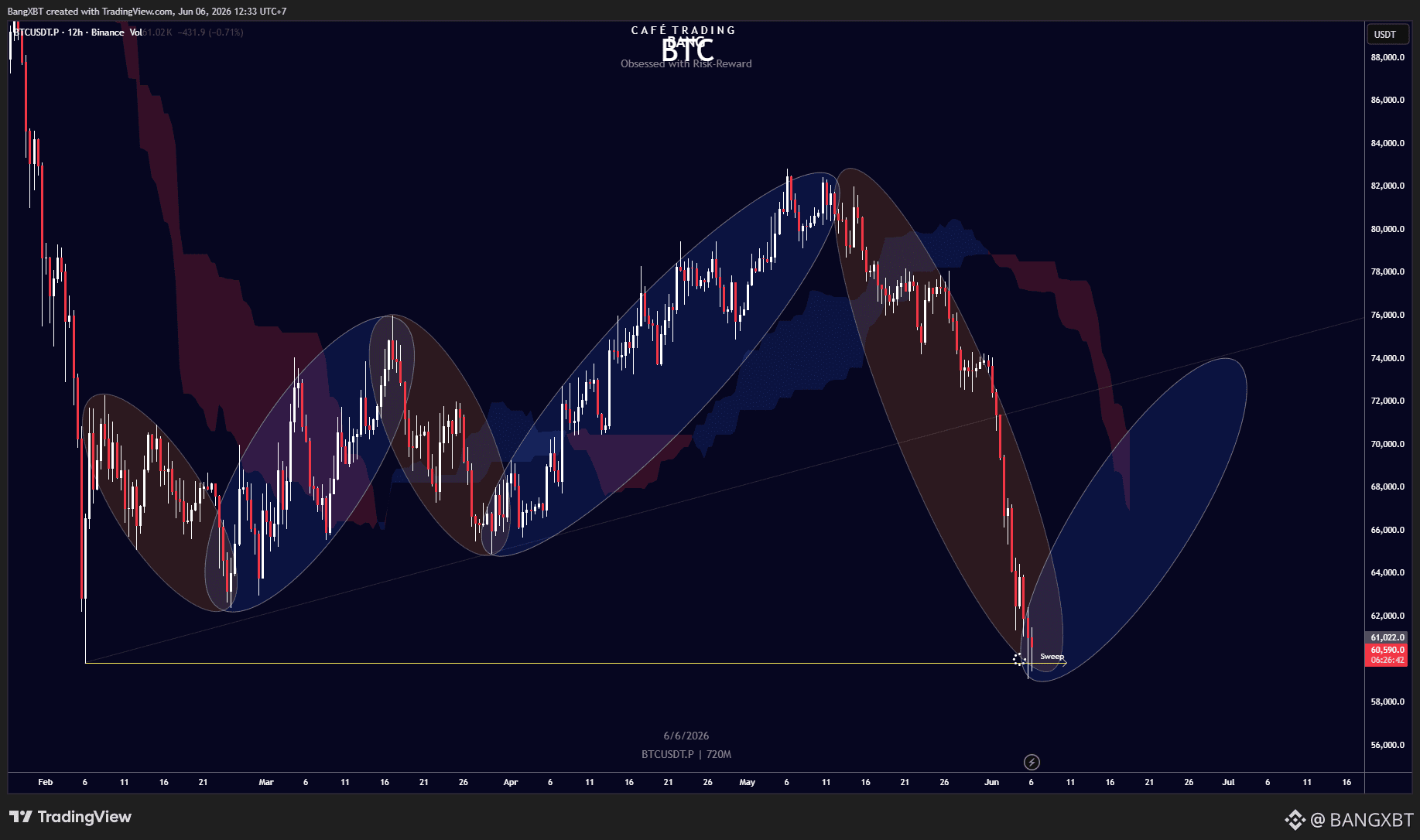
Task: Click the red 60,590.0 current price label
Action: pos(1387,650)
